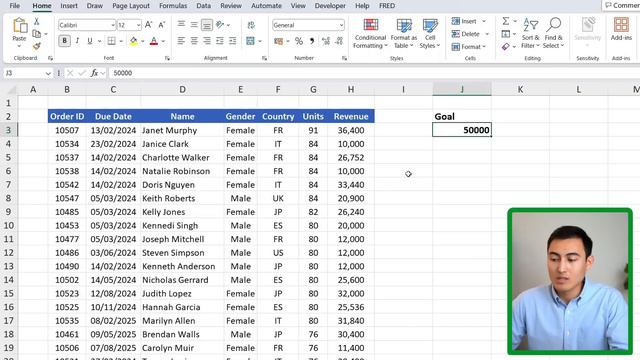The height and width of the screenshot is (360, 640).
Task: Apply Comma Style format
Action: (x=312, y=41)
